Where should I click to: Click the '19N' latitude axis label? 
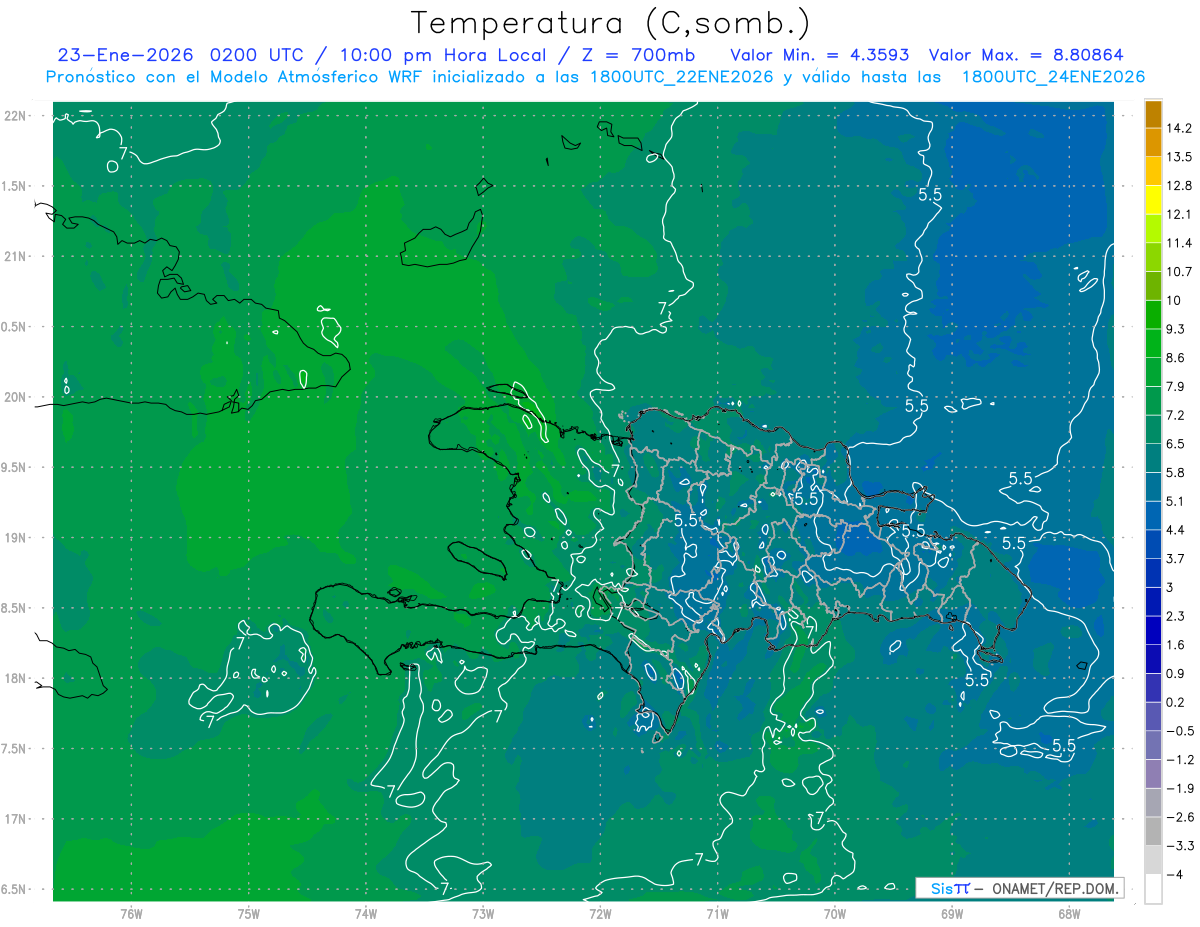14,538
